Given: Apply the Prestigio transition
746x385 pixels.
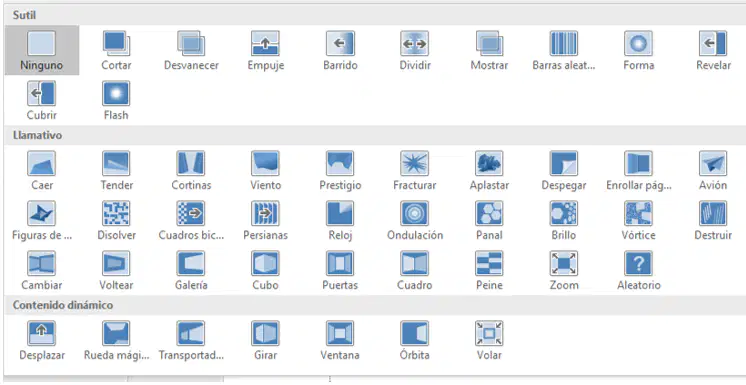Looking at the screenshot, I should [340, 170].
